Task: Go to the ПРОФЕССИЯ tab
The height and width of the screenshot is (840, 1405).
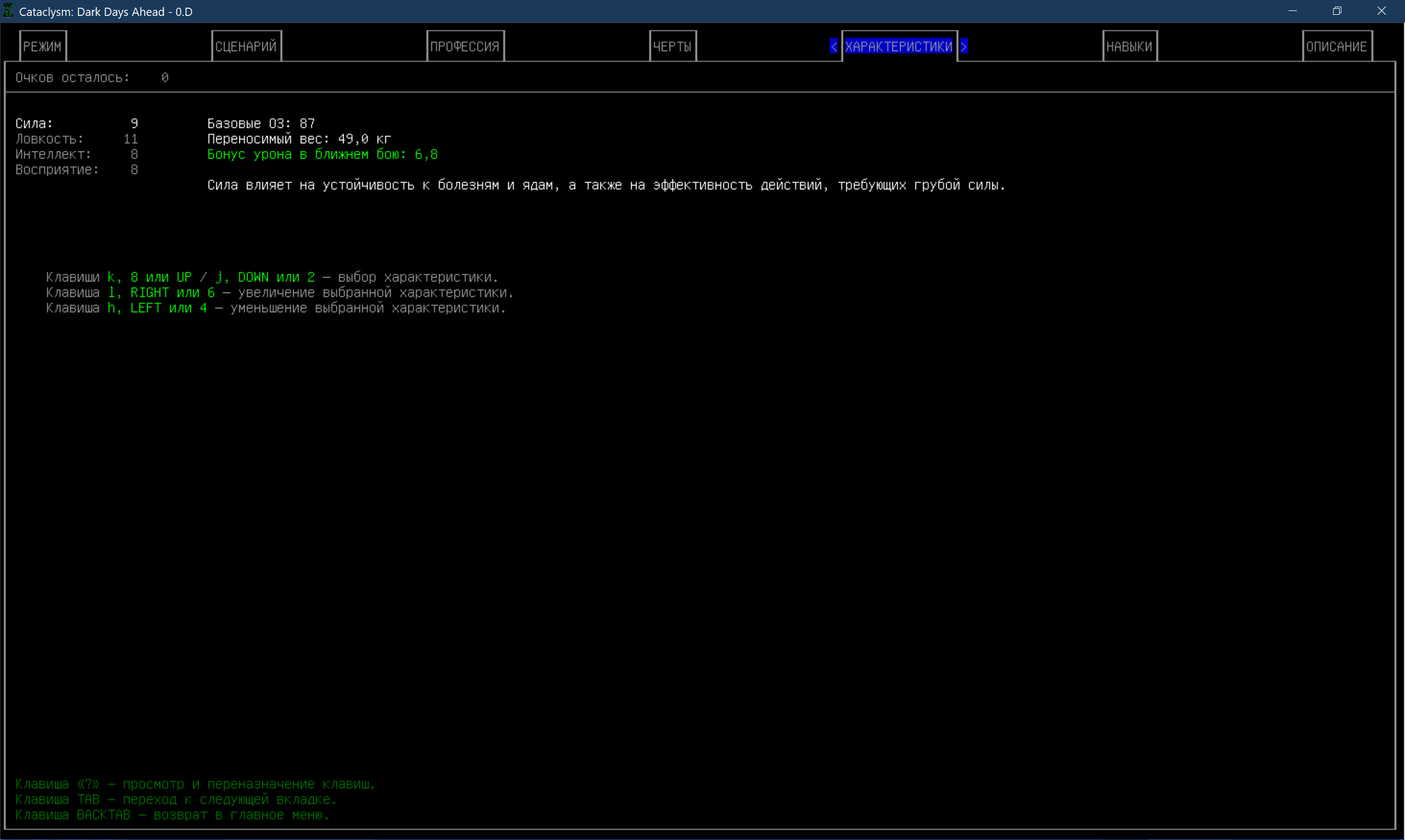Action: click(x=465, y=47)
